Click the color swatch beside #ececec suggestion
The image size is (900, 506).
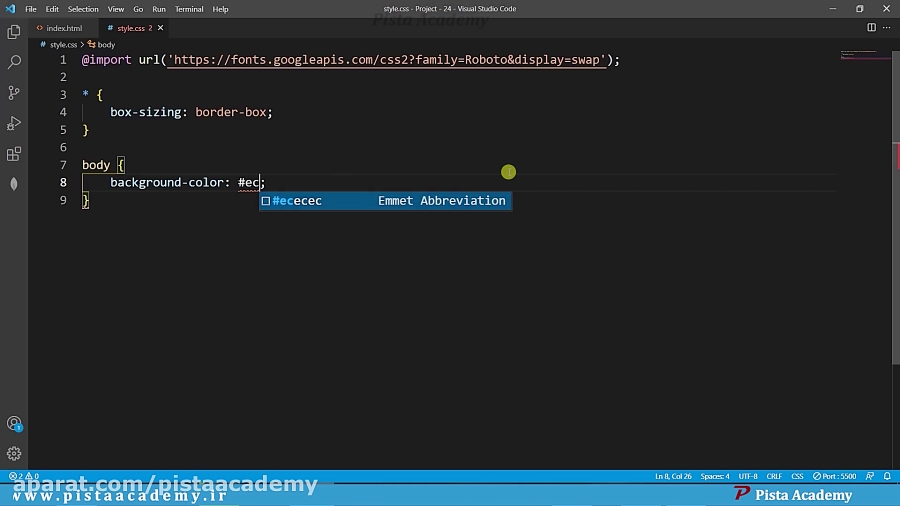click(266, 201)
